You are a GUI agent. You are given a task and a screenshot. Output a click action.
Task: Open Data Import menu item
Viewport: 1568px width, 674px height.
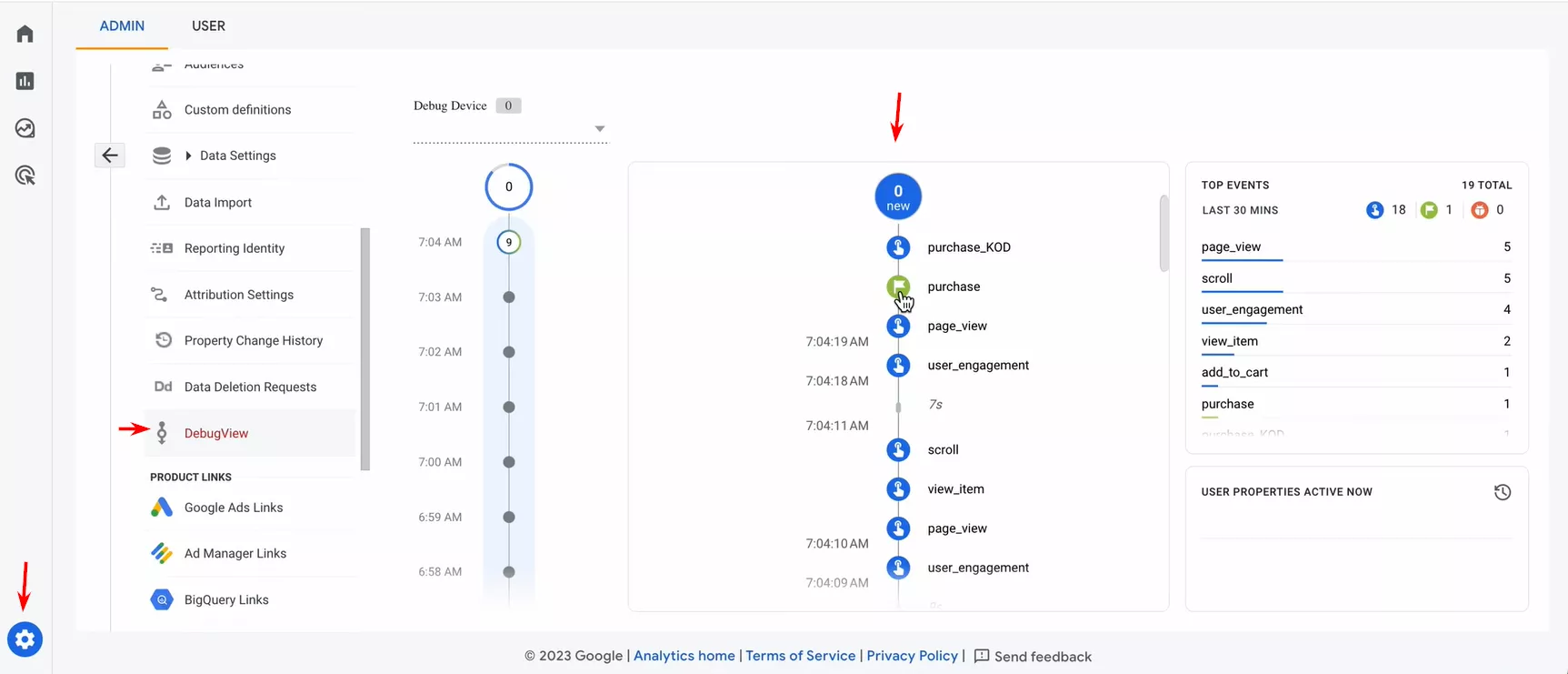pyautogui.click(x=218, y=202)
